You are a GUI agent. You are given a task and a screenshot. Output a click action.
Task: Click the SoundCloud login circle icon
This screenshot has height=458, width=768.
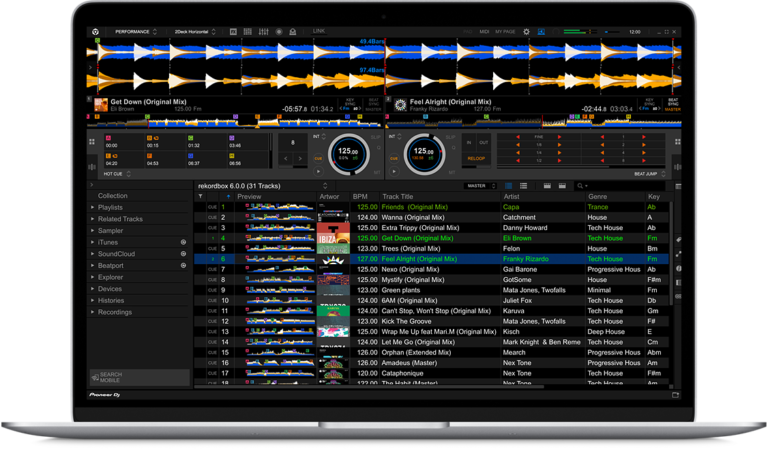pos(183,254)
